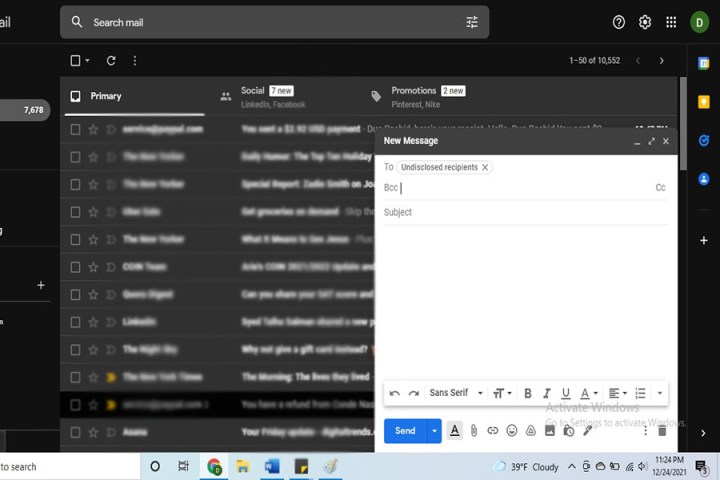Underline text in compose
The image size is (720, 480).
pos(565,393)
